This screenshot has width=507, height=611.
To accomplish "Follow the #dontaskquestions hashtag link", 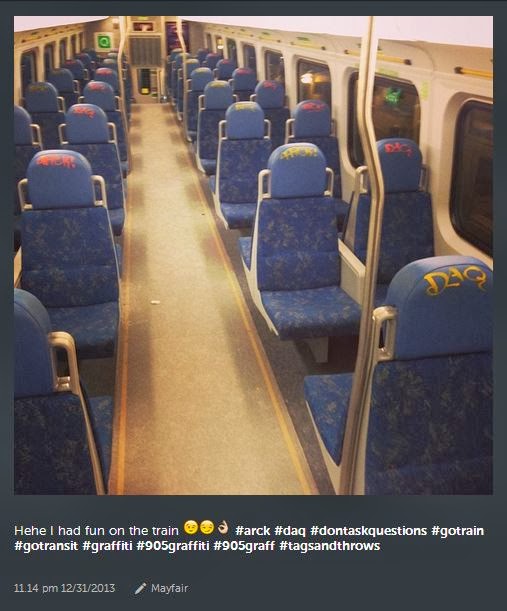I will coord(368,531).
